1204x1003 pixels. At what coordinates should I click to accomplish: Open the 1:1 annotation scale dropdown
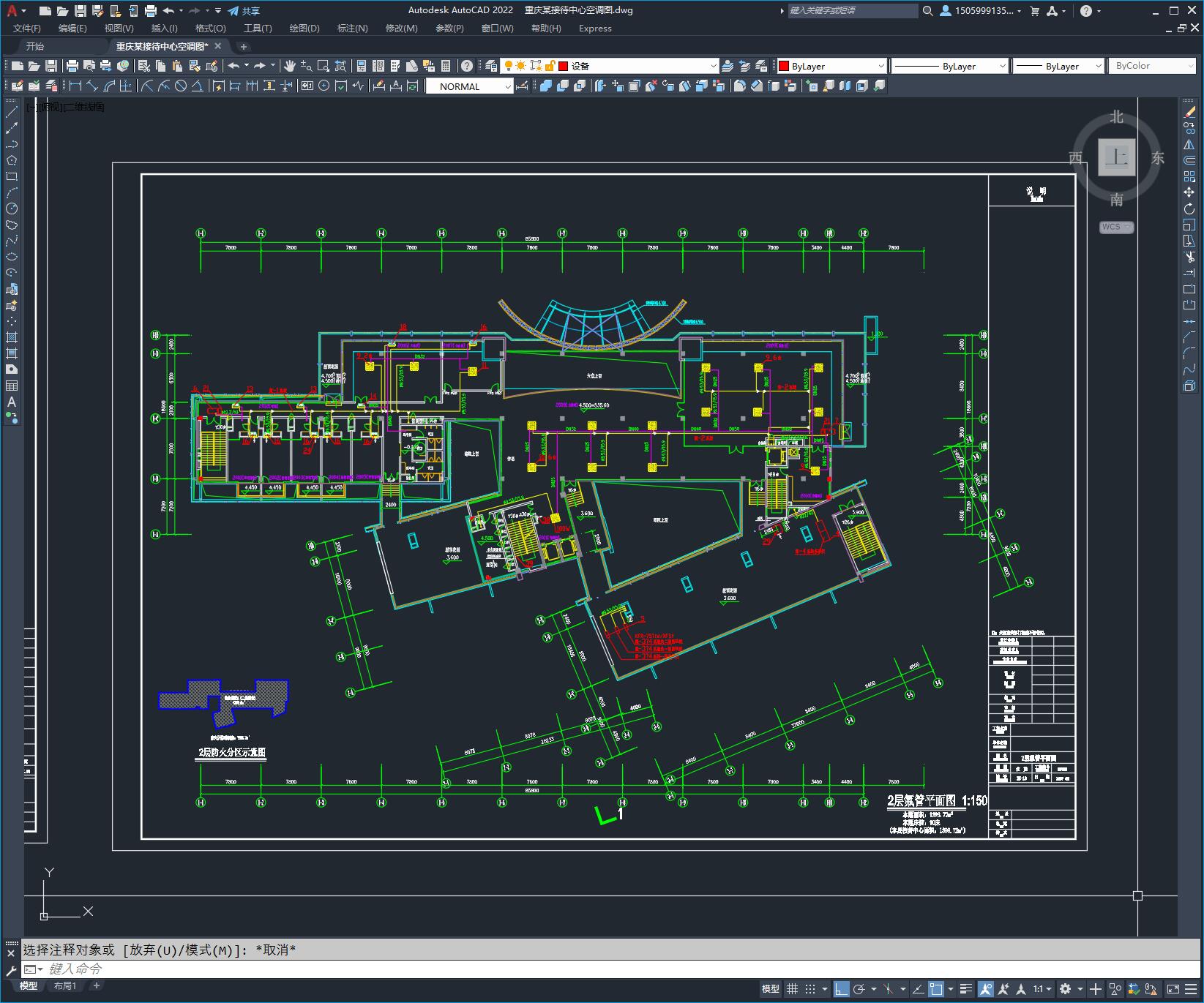pyautogui.click(x=1043, y=989)
